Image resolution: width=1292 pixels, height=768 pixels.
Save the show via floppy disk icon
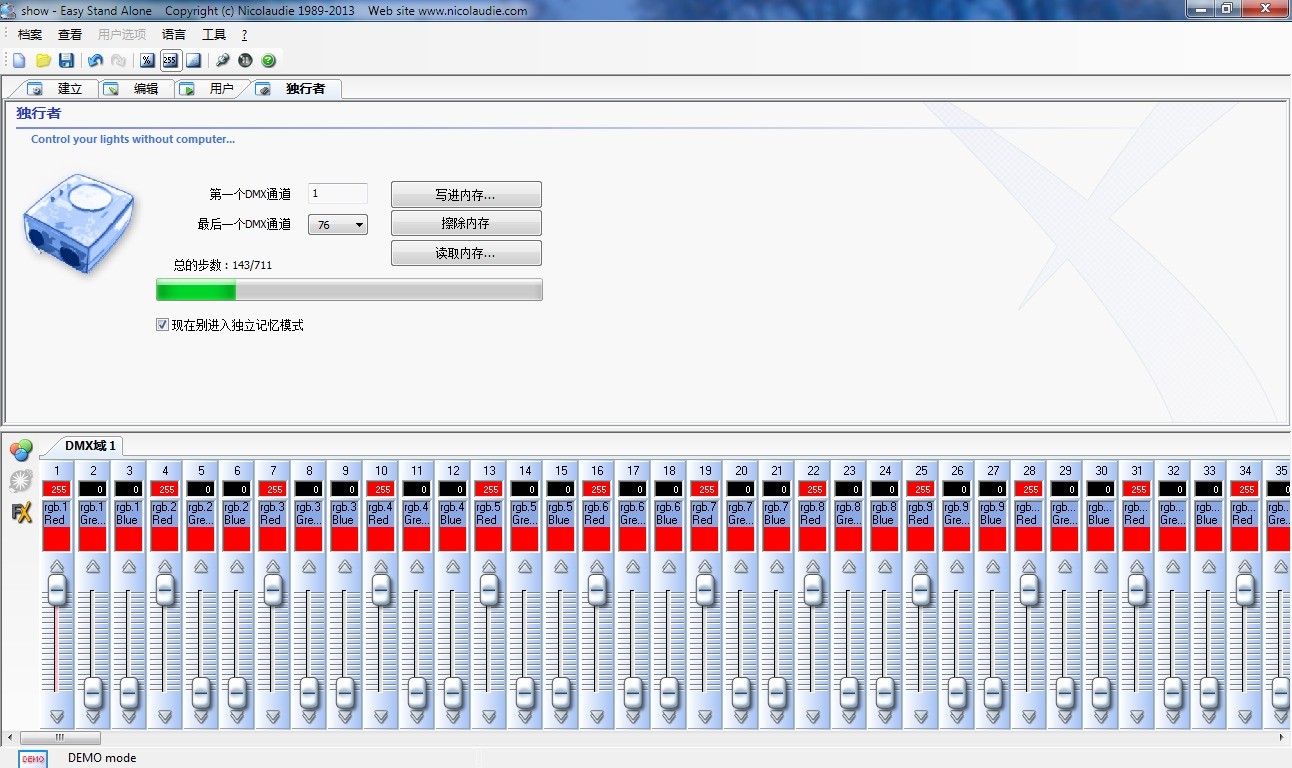coord(66,61)
